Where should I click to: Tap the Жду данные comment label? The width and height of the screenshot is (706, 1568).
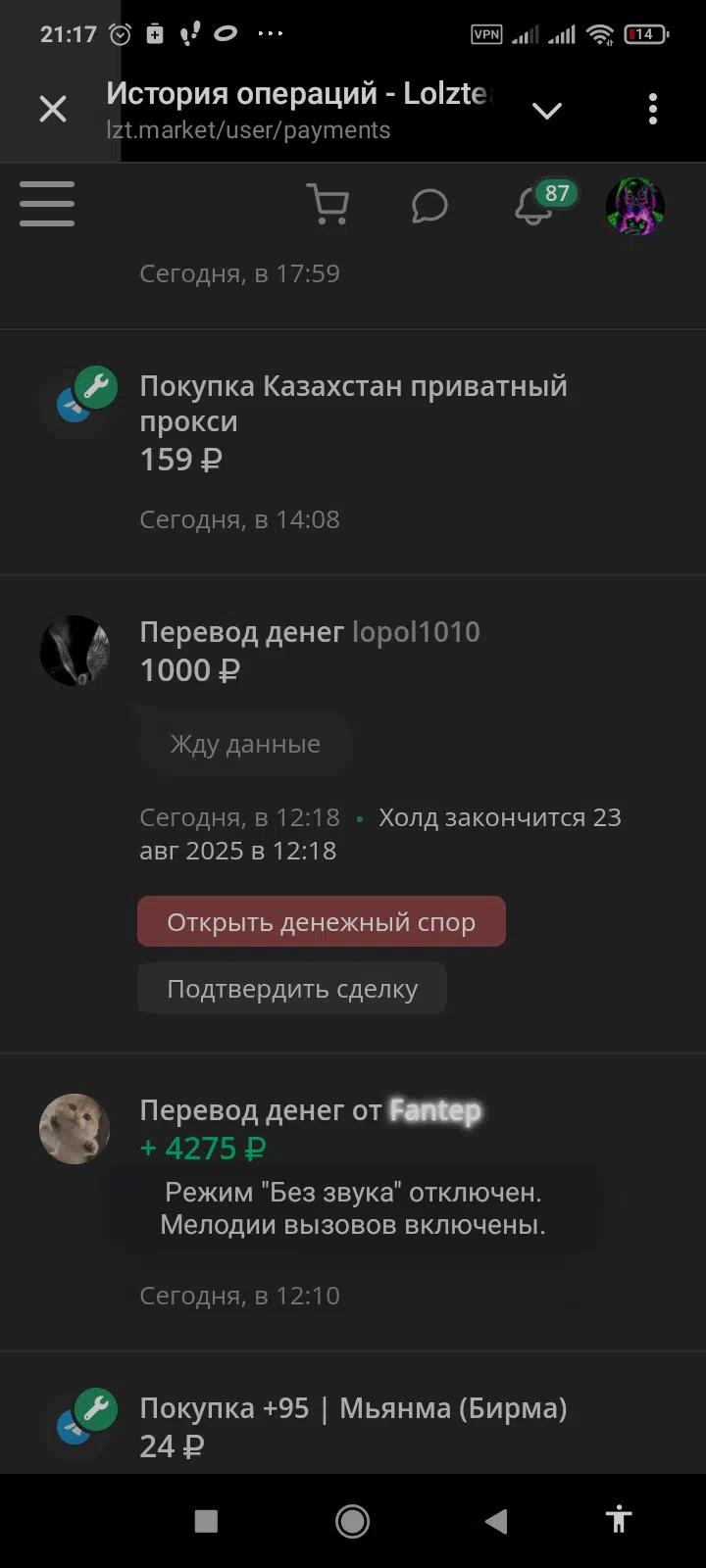[x=245, y=744]
